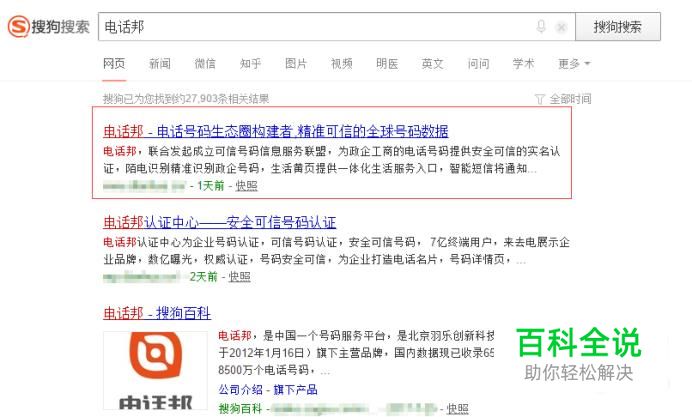Click the microphone voice search icon
This screenshot has width=692, height=417.
click(x=541, y=26)
